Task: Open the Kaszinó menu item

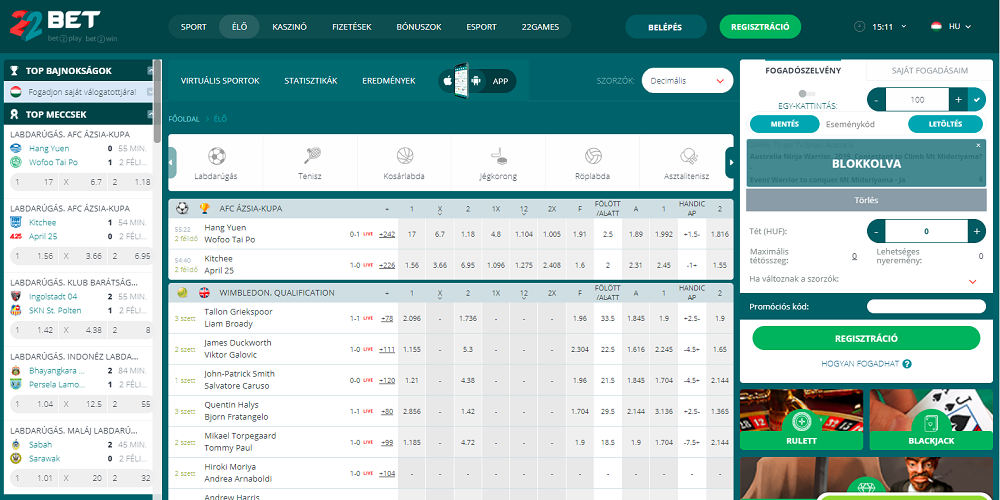Action: (x=290, y=27)
